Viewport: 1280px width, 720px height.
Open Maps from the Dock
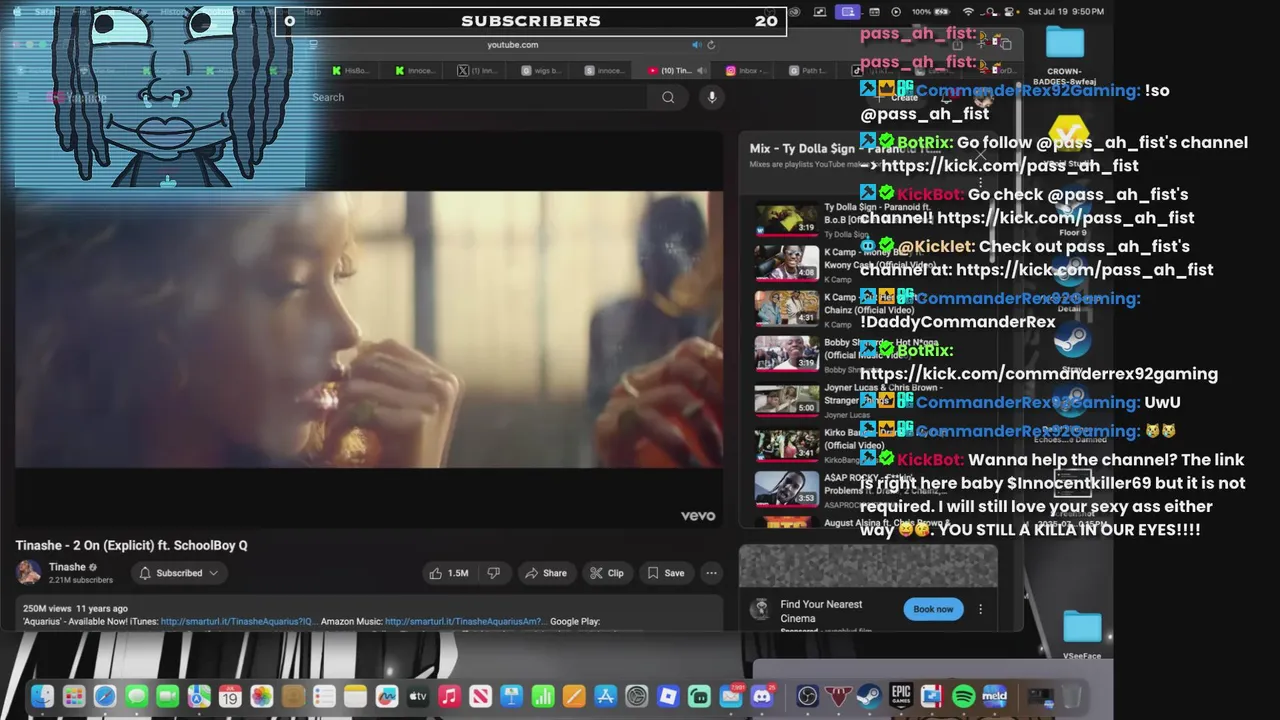point(199,696)
